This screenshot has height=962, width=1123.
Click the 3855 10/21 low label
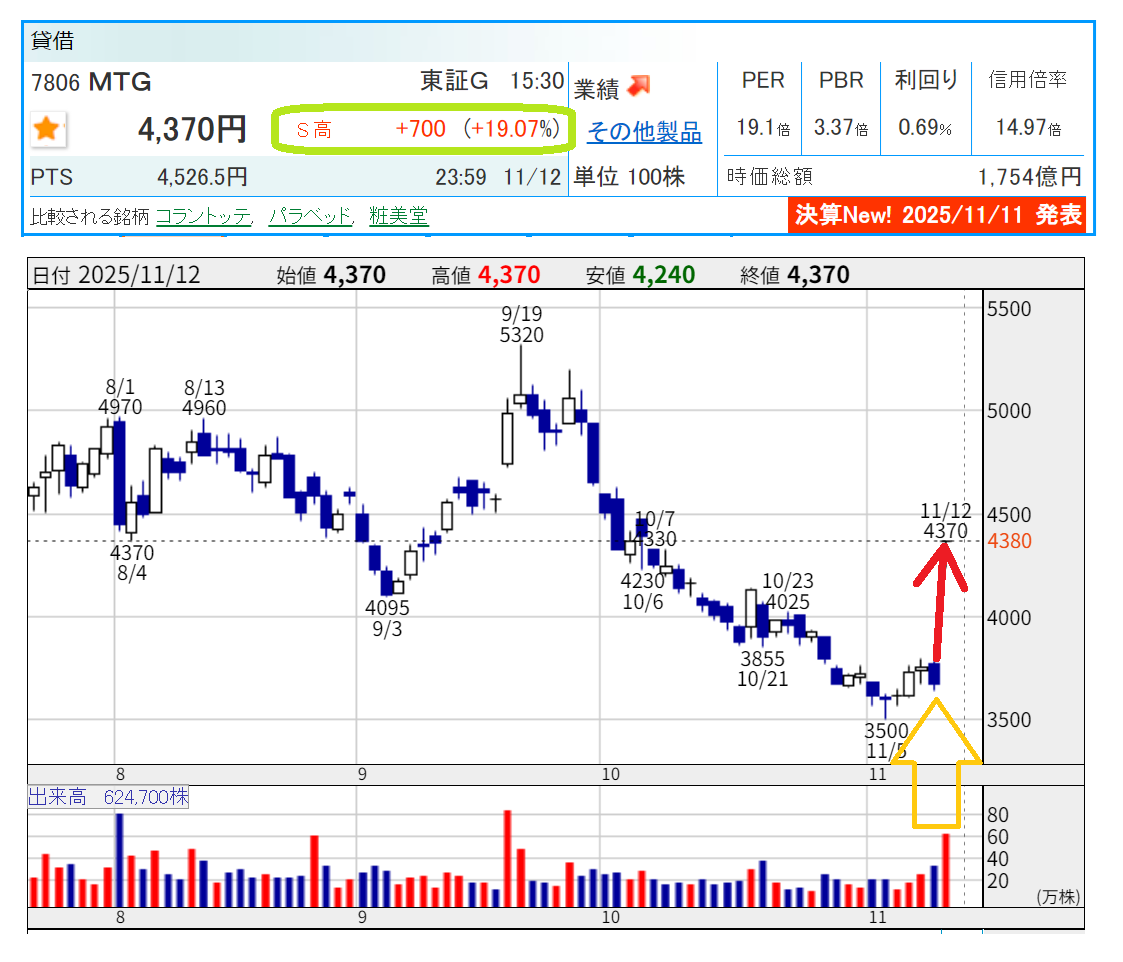(x=762, y=669)
